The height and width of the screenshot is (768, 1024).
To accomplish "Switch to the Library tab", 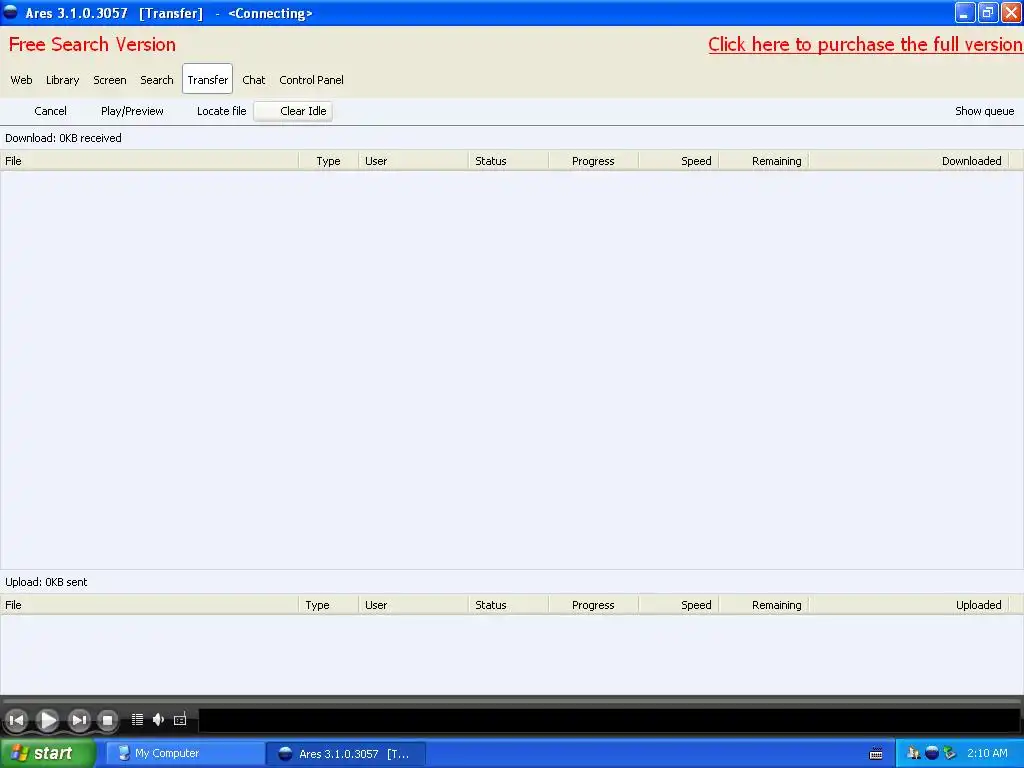I will click(x=63, y=80).
